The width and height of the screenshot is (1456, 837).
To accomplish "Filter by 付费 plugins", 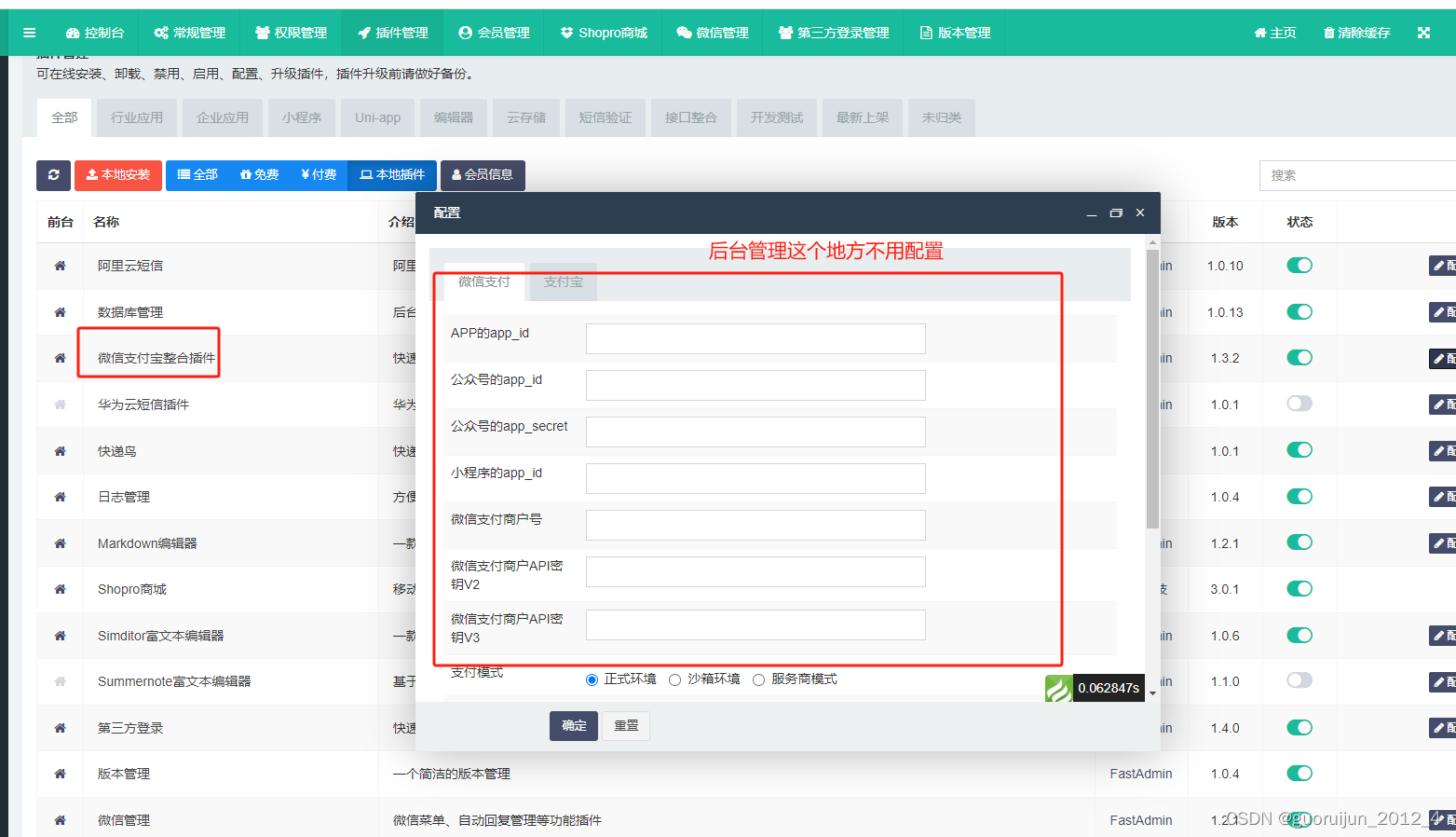I will click(x=319, y=175).
